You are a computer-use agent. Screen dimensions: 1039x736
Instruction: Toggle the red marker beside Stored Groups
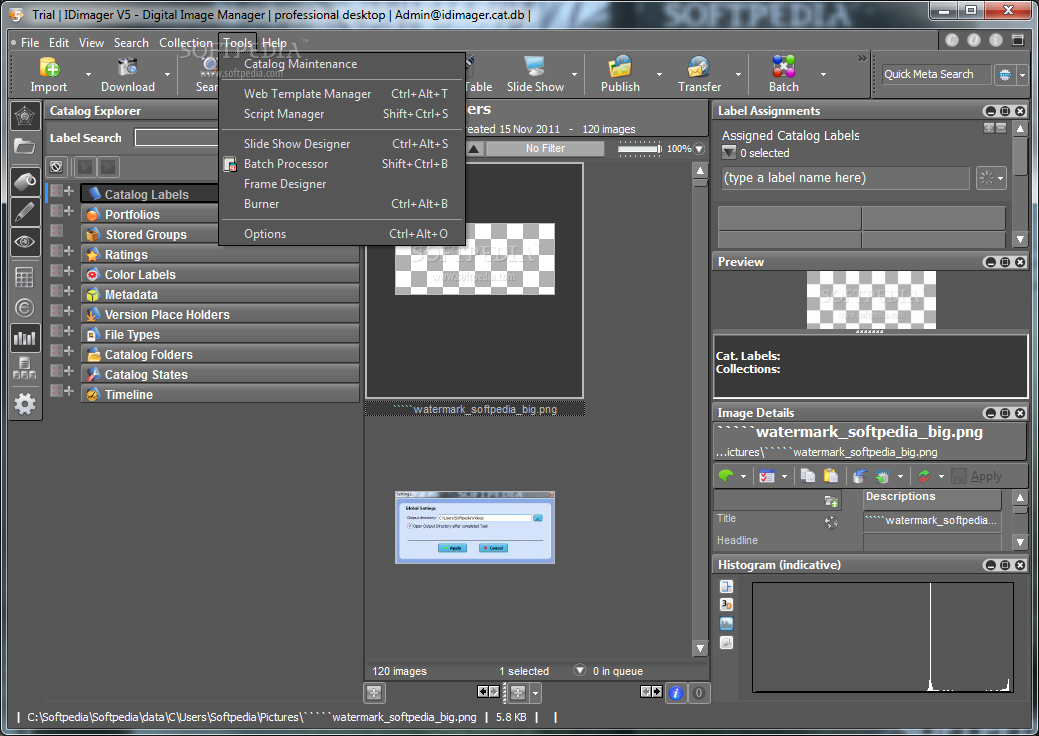tap(56, 231)
